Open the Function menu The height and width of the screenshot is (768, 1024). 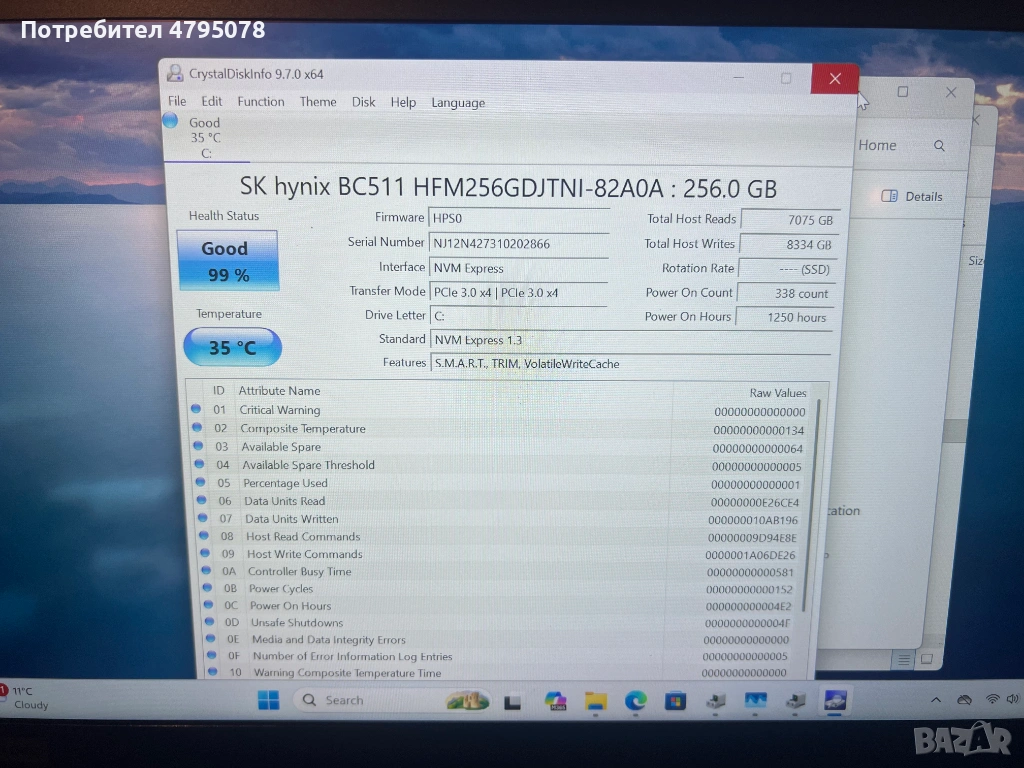point(261,101)
